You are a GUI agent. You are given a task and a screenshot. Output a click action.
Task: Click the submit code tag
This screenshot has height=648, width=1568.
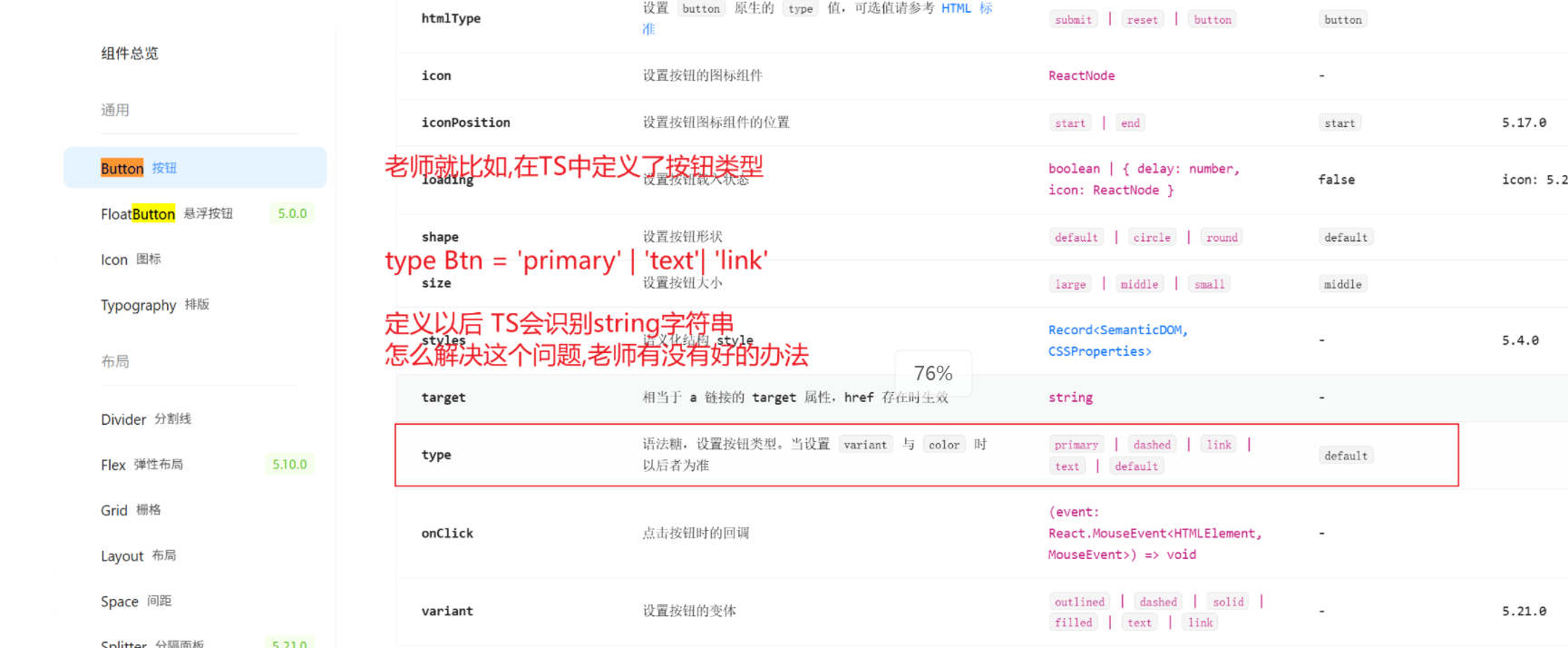(1074, 20)
